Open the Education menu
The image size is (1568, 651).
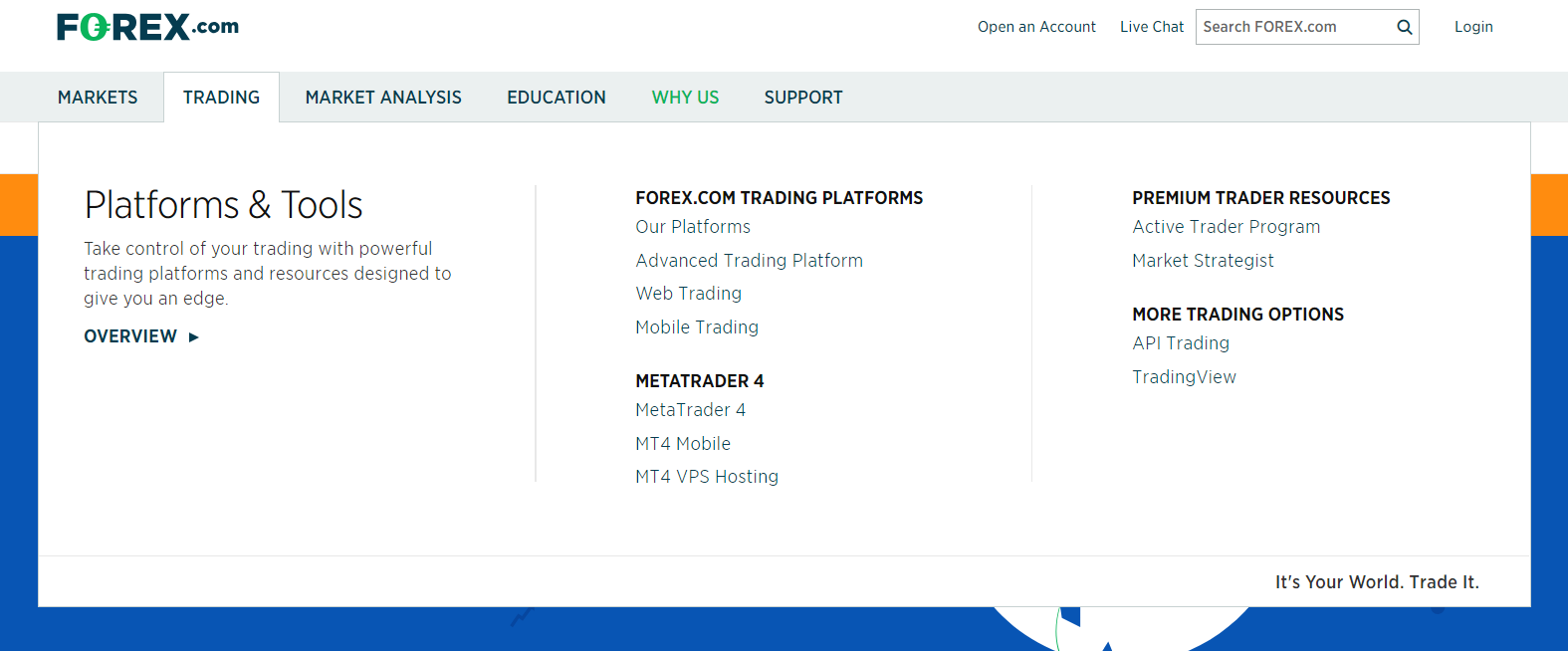click(x=557, y=98)
